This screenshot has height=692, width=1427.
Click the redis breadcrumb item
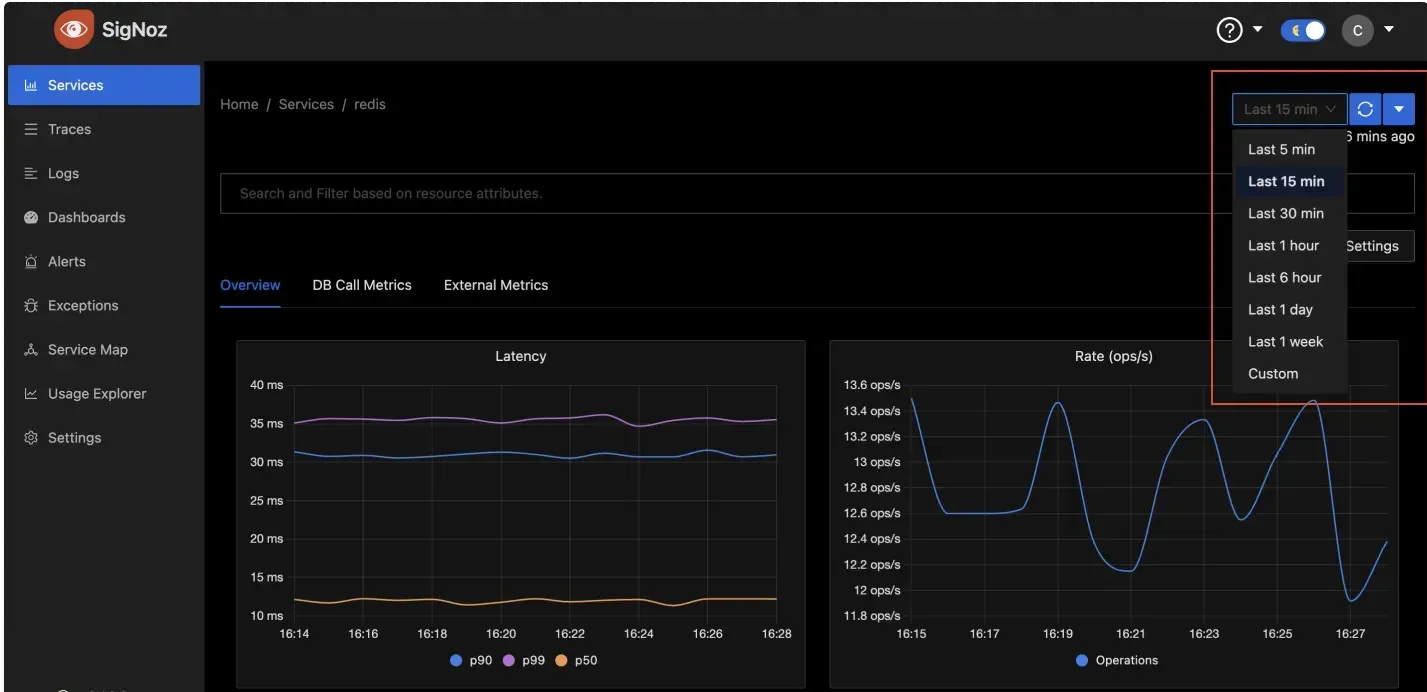(x=370, y=104)
